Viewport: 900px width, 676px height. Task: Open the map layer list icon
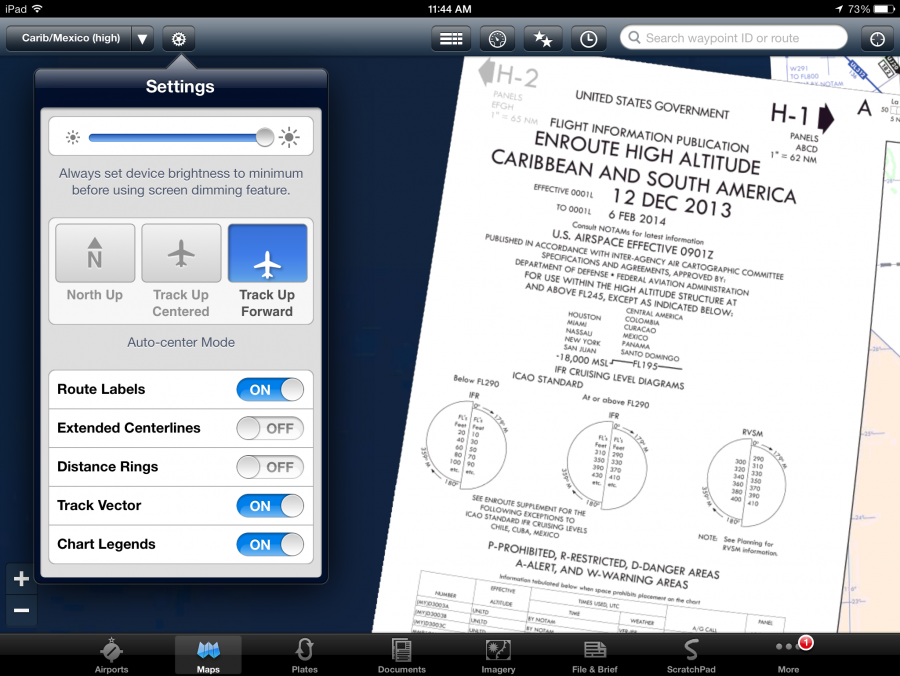pyautogui.click(x=450, y=38)
